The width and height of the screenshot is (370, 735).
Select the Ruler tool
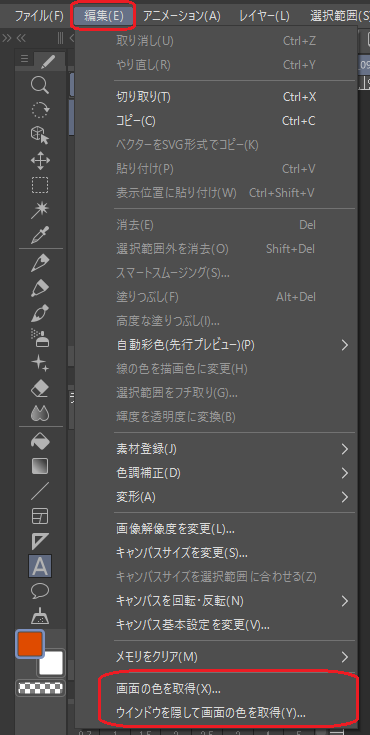[x=40, y=541]
